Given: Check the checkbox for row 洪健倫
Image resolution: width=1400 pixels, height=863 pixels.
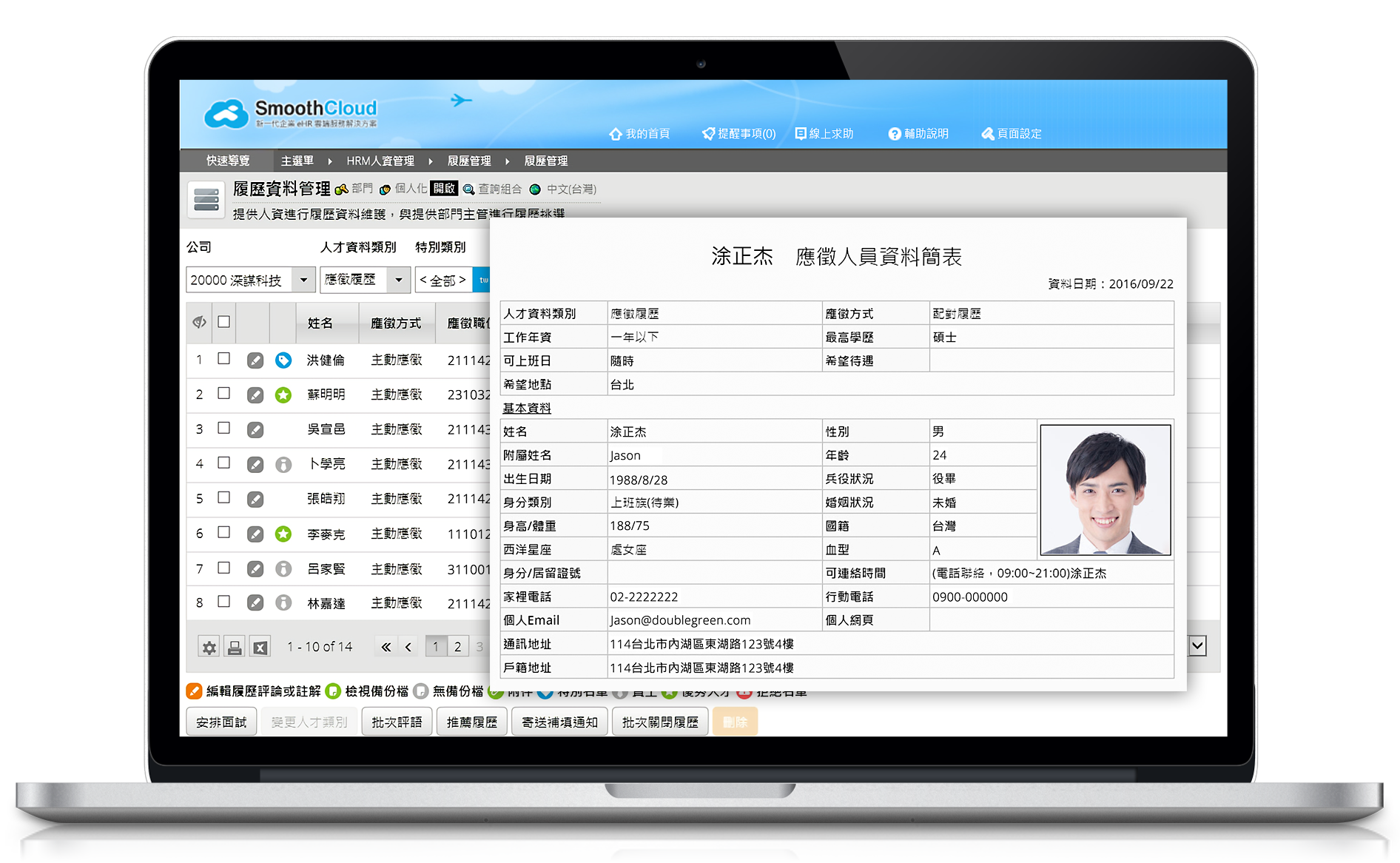Looking at the screenshot, I should [223, 359].
